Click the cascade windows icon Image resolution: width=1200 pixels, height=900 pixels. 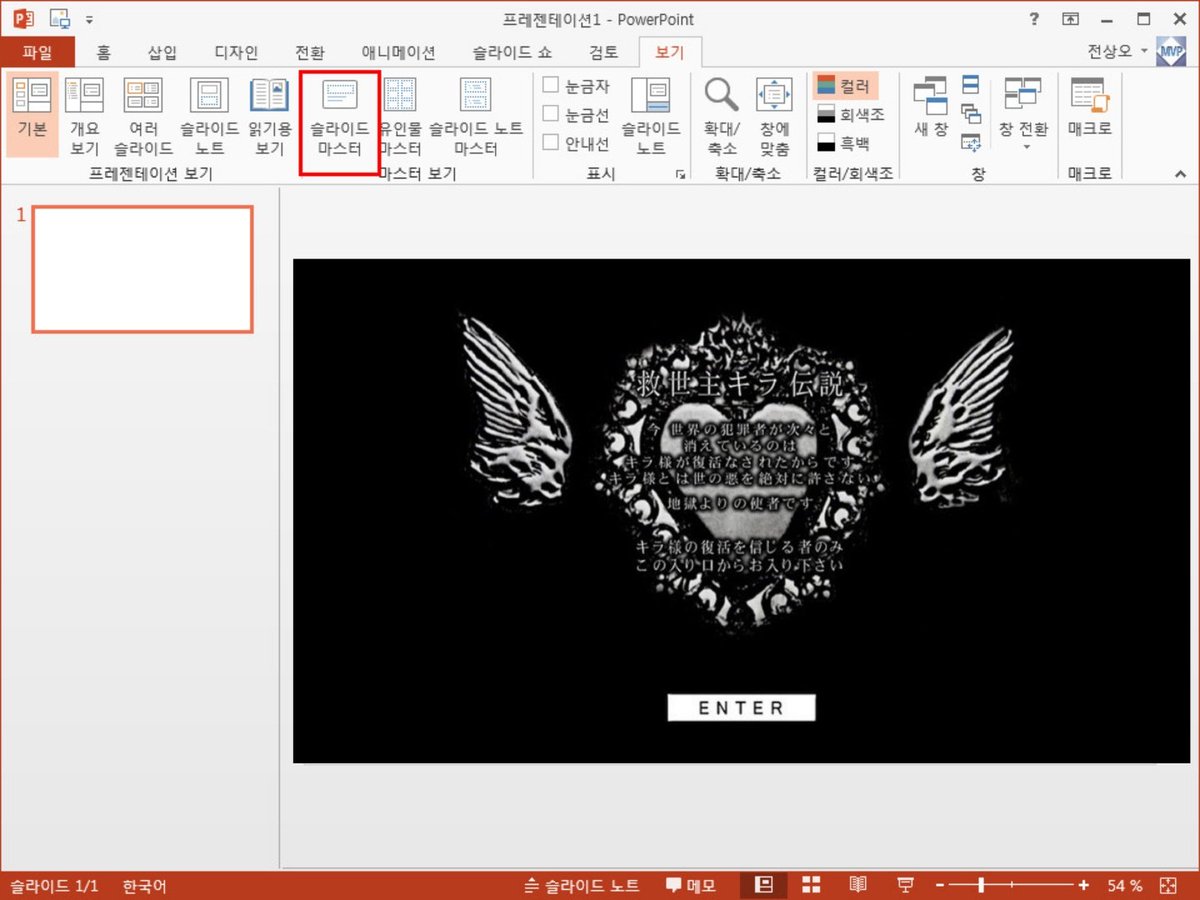pos(971,113)
